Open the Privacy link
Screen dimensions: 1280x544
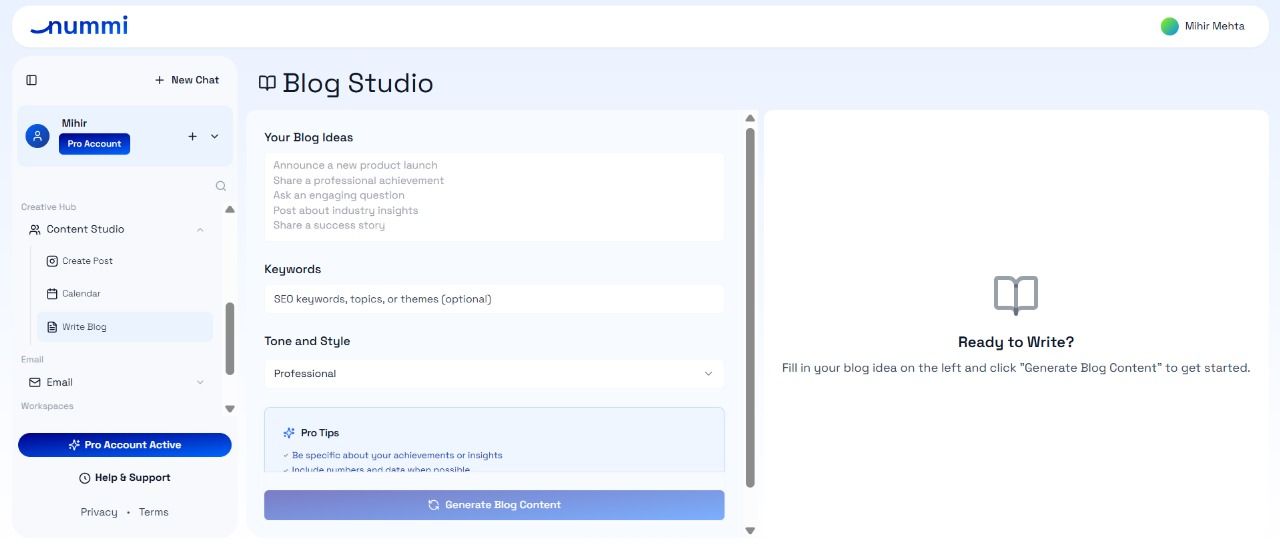coord(99,512)
